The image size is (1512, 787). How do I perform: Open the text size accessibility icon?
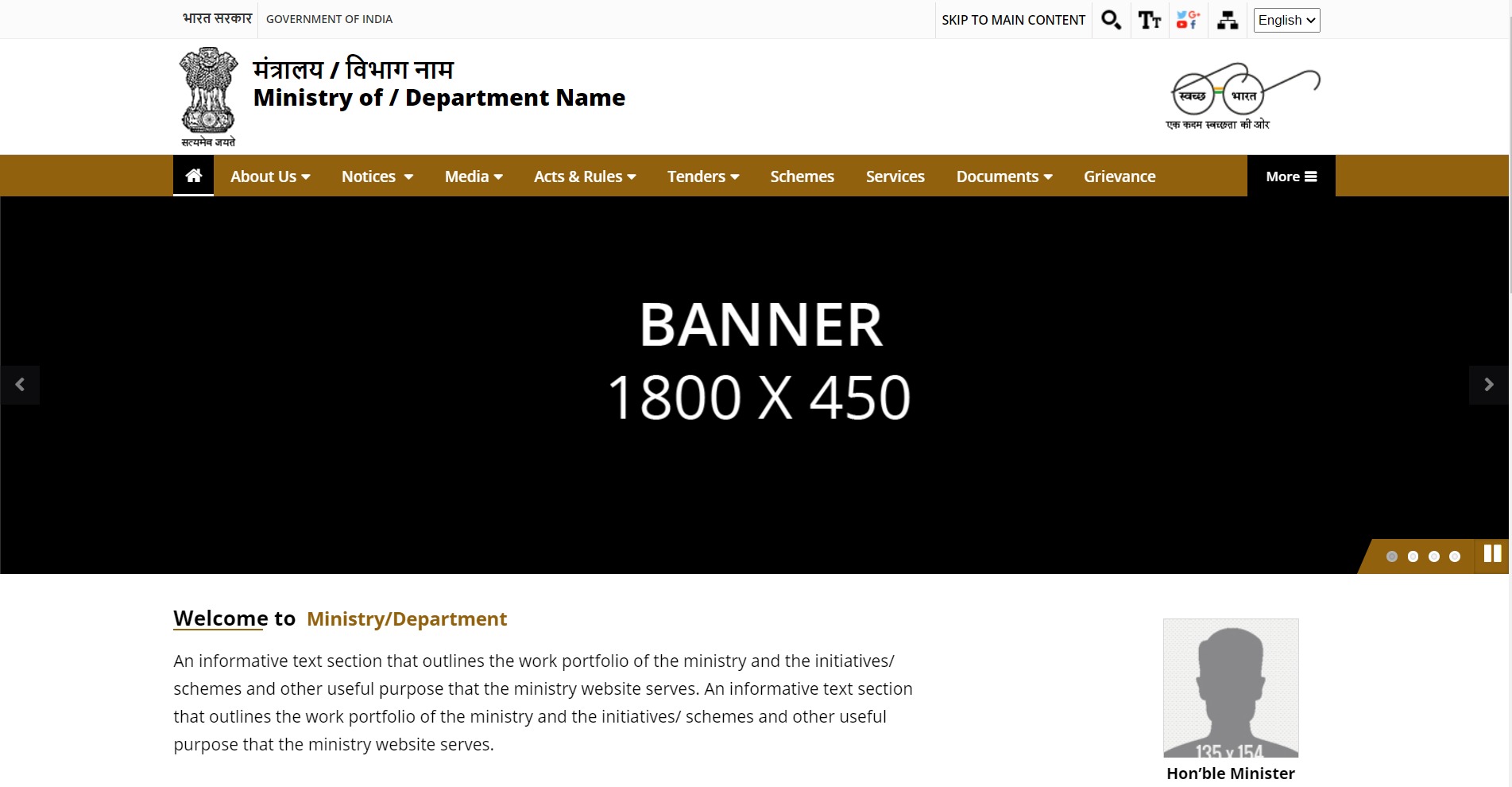click(x=1149, y=20)
